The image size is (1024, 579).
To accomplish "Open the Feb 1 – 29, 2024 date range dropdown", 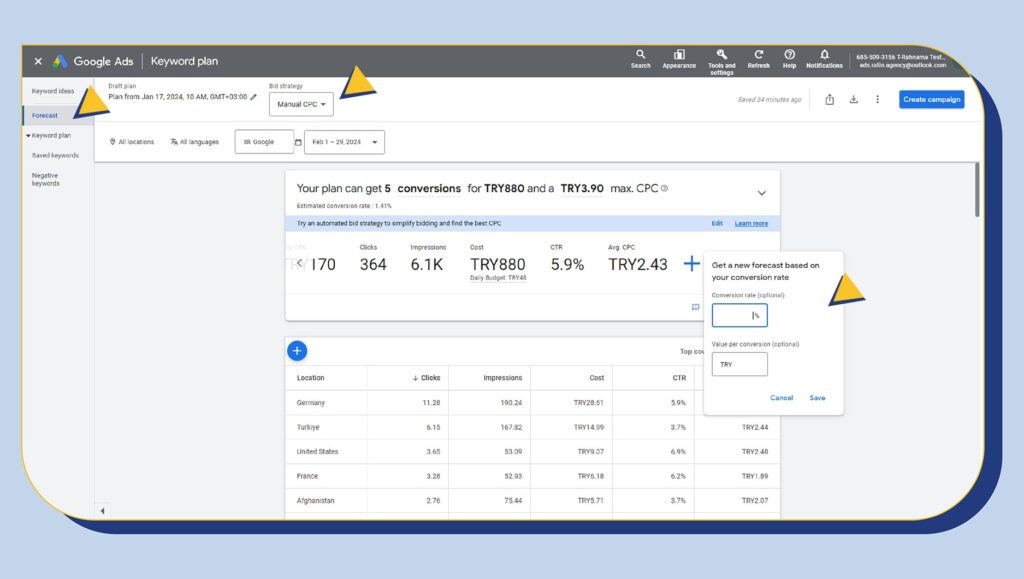I will tap(344, 142).
